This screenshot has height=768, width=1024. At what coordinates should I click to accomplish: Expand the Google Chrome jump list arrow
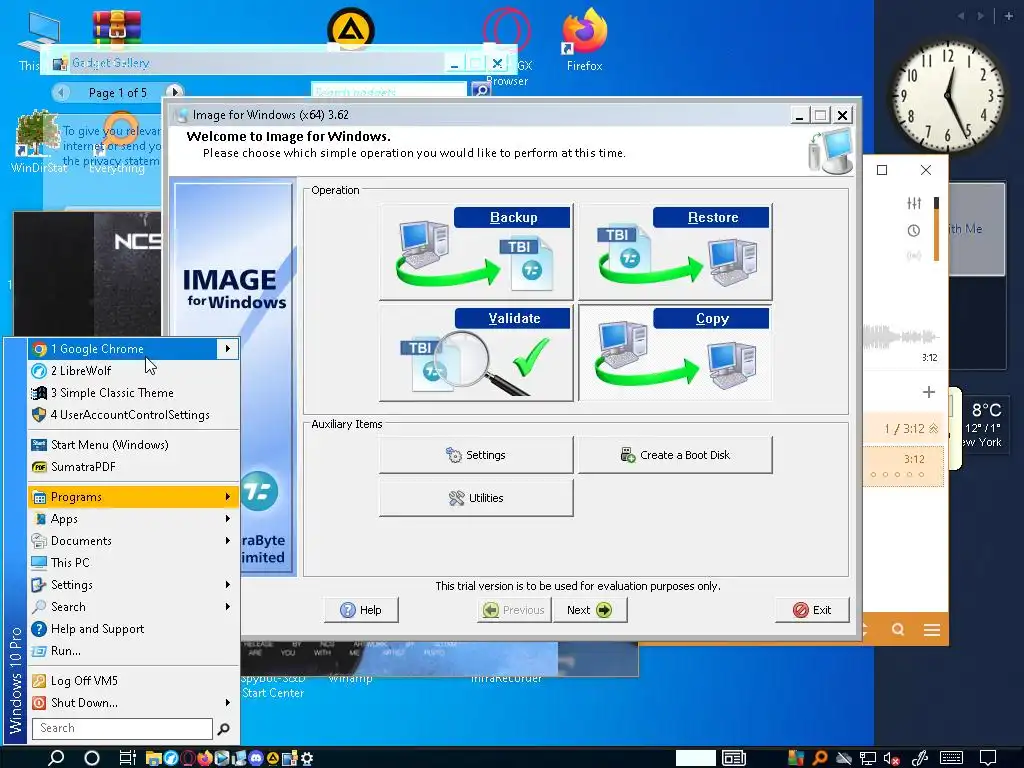pos(228,349)
